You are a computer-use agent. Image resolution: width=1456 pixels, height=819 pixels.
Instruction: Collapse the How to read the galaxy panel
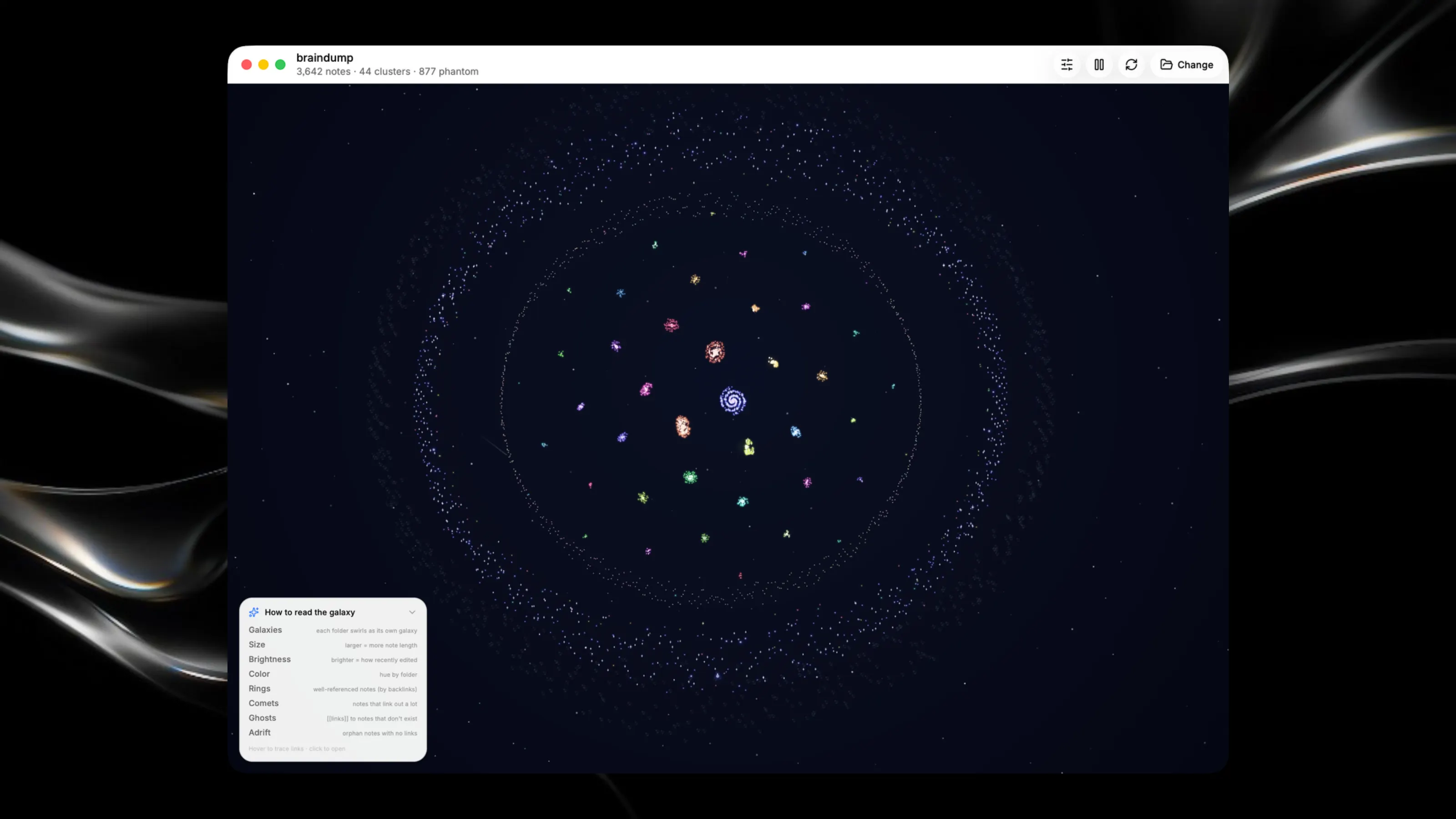[x=412, y=612]
